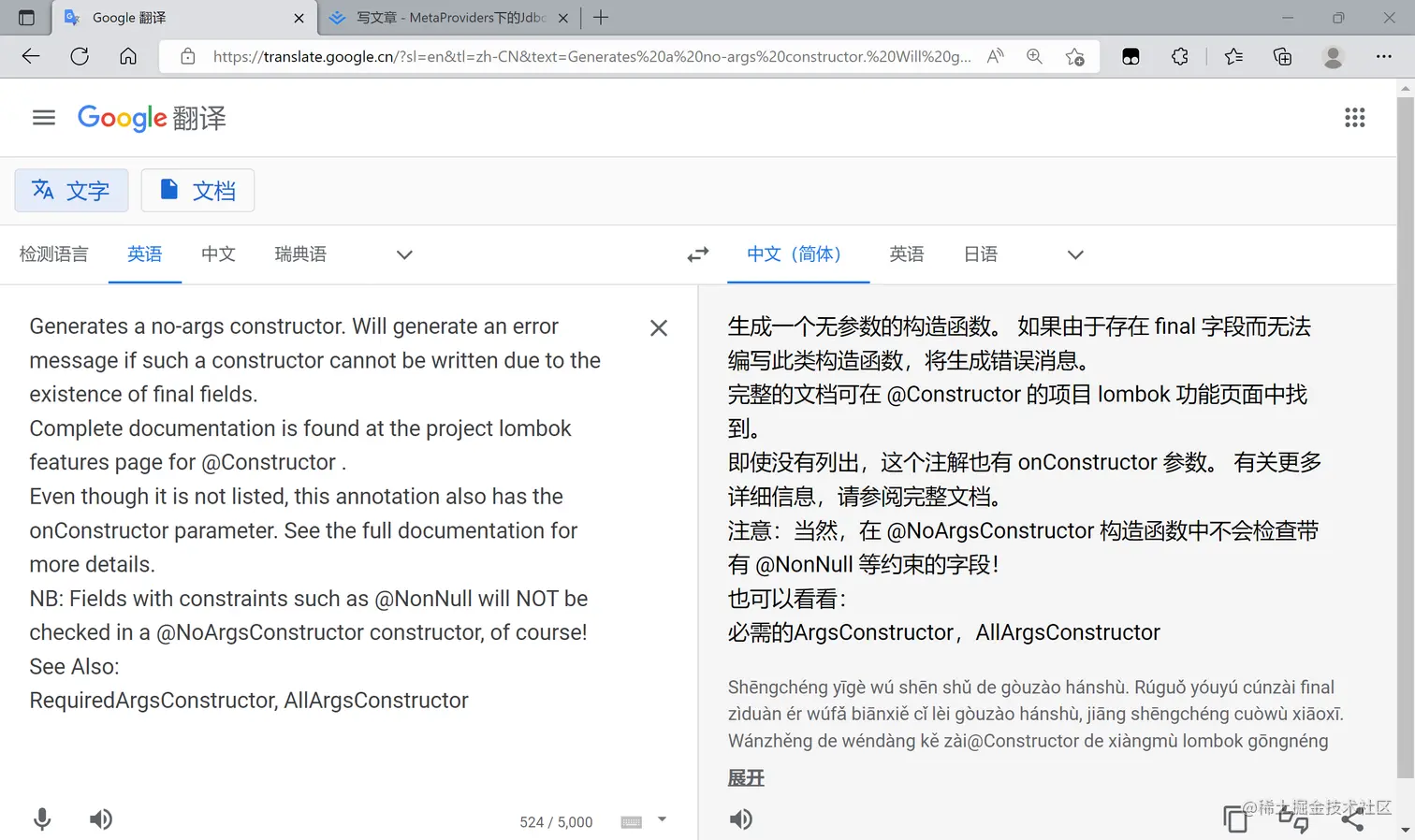Choose 检测语言 as source language
1415x840 pixels.
point(53,254)
